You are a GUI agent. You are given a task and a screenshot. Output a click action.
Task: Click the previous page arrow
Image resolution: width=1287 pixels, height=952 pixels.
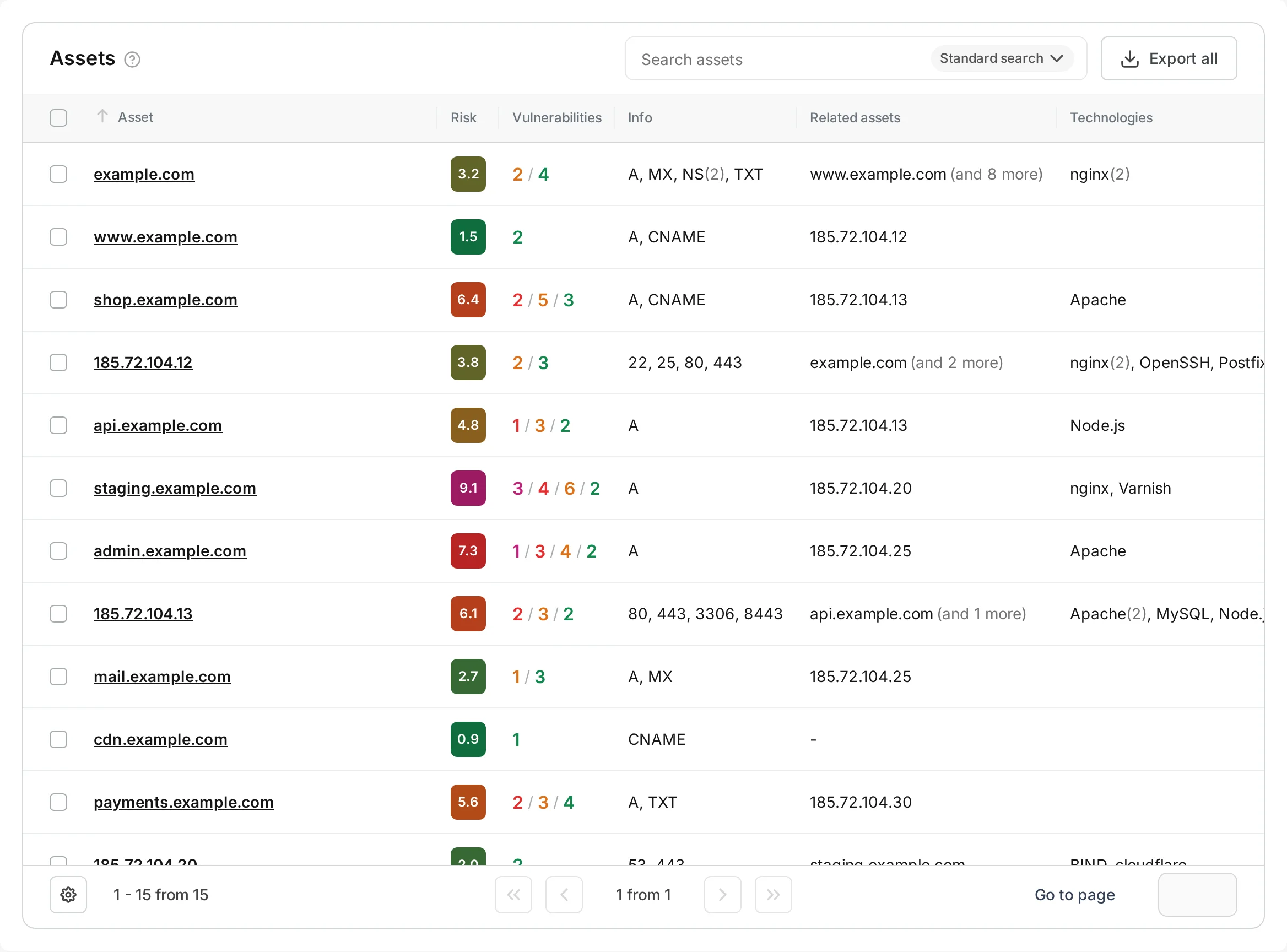pos(564,894)
